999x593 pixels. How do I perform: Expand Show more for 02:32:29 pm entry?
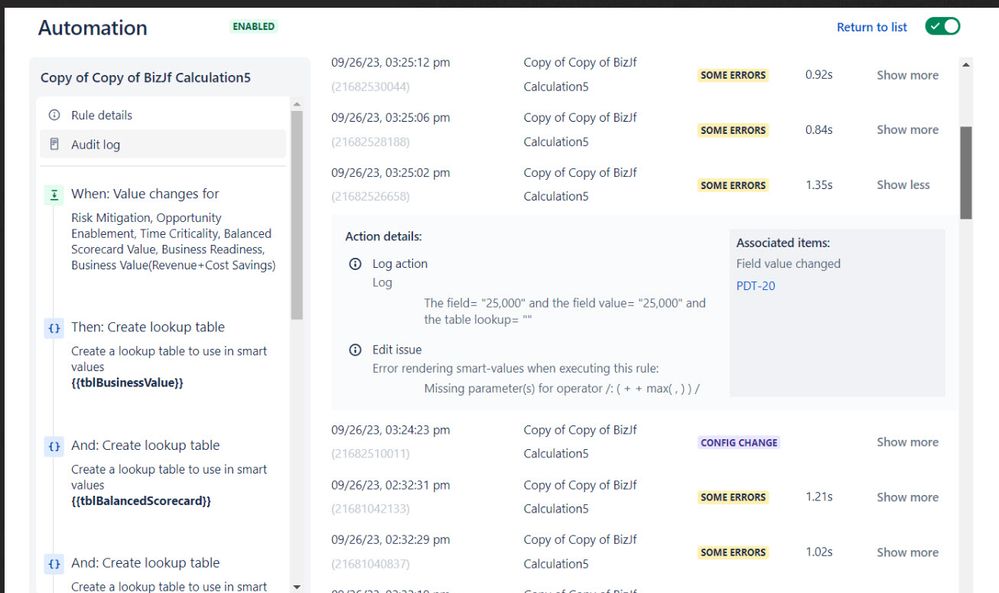[907, 552]
